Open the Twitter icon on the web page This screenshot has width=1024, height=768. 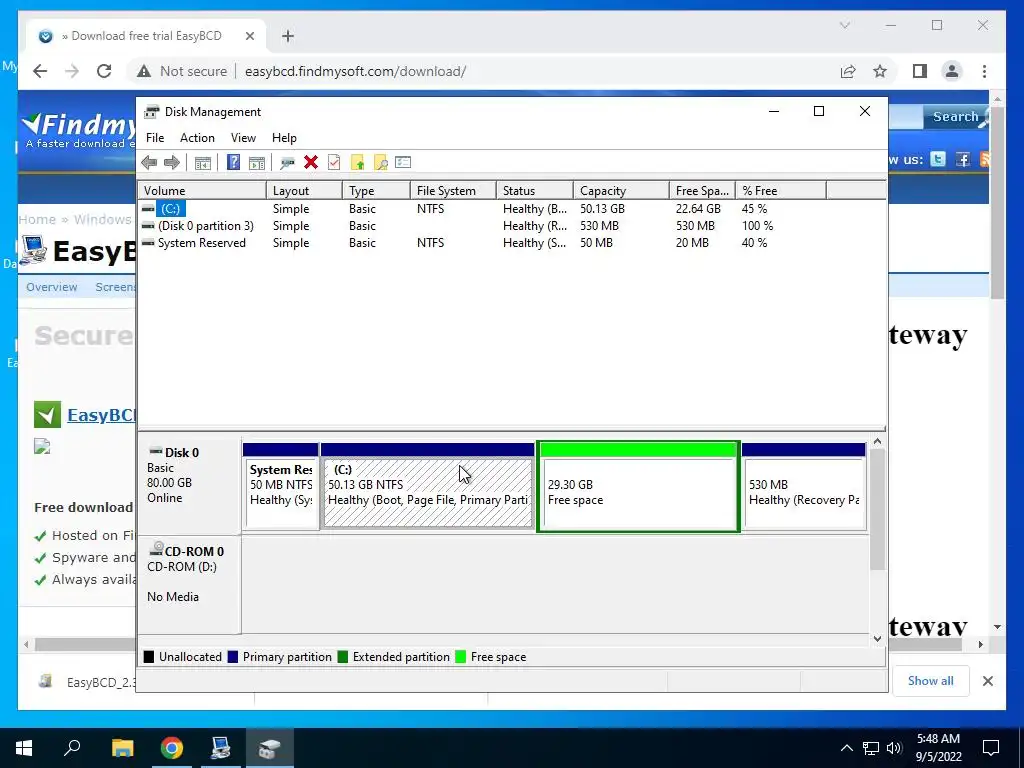tap(938, 159)
